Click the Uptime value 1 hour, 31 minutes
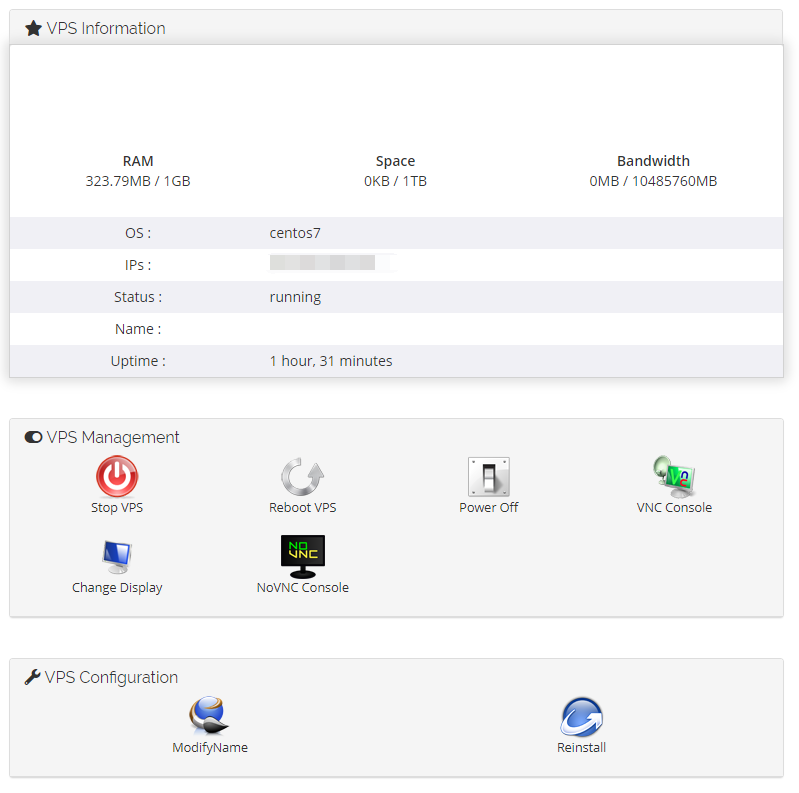The width and height of the screenshot is (799, 793). pyautogui.click(x=331, y=361)
